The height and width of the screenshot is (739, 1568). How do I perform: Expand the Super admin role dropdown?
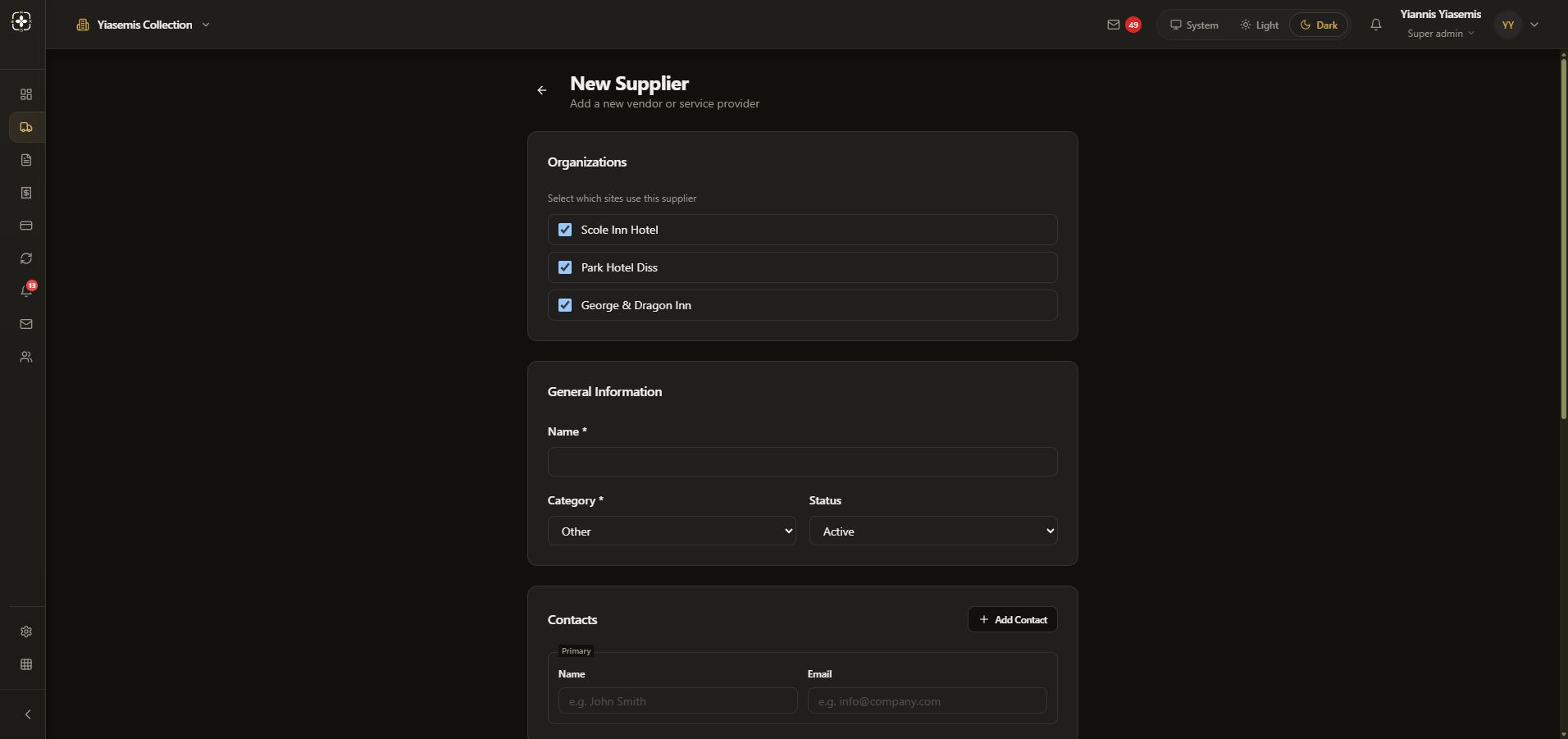tap(1441, 34)
